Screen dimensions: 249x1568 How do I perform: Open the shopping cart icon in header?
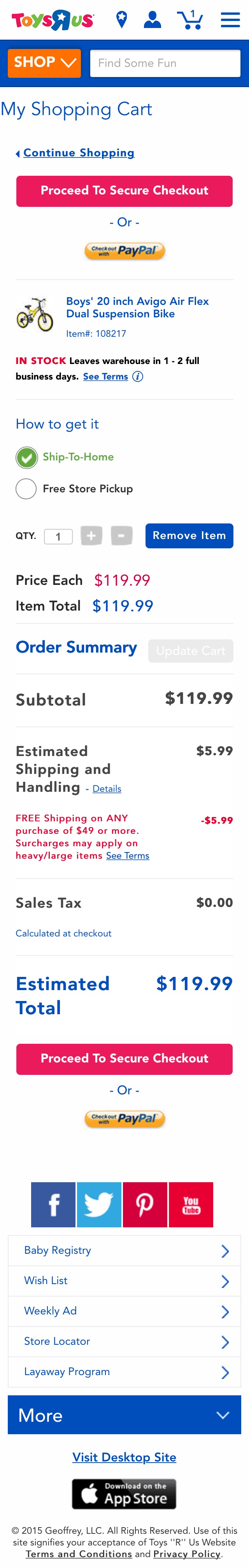(x=190, y=20)
